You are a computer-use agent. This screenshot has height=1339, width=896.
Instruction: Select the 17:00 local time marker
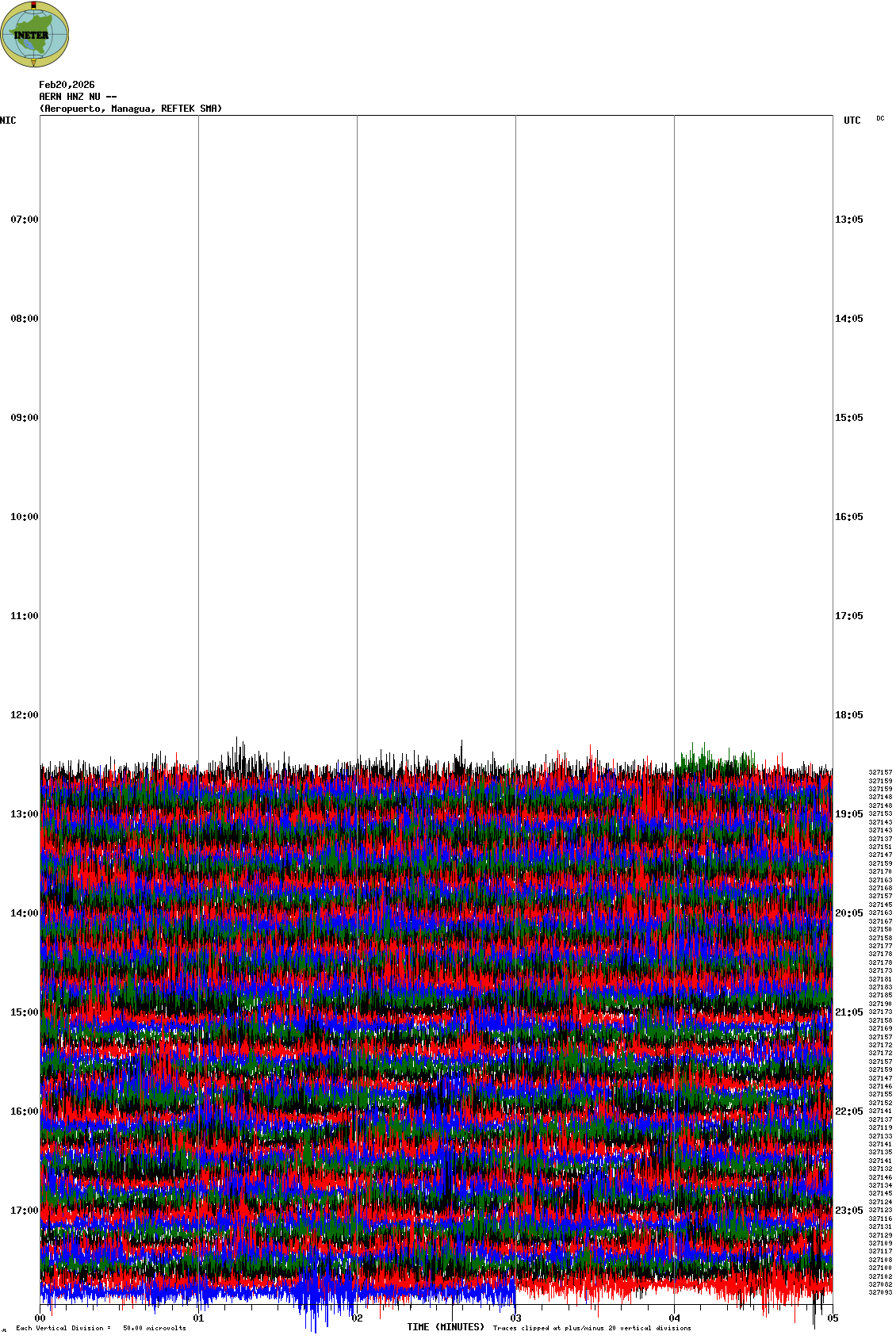24,1211
